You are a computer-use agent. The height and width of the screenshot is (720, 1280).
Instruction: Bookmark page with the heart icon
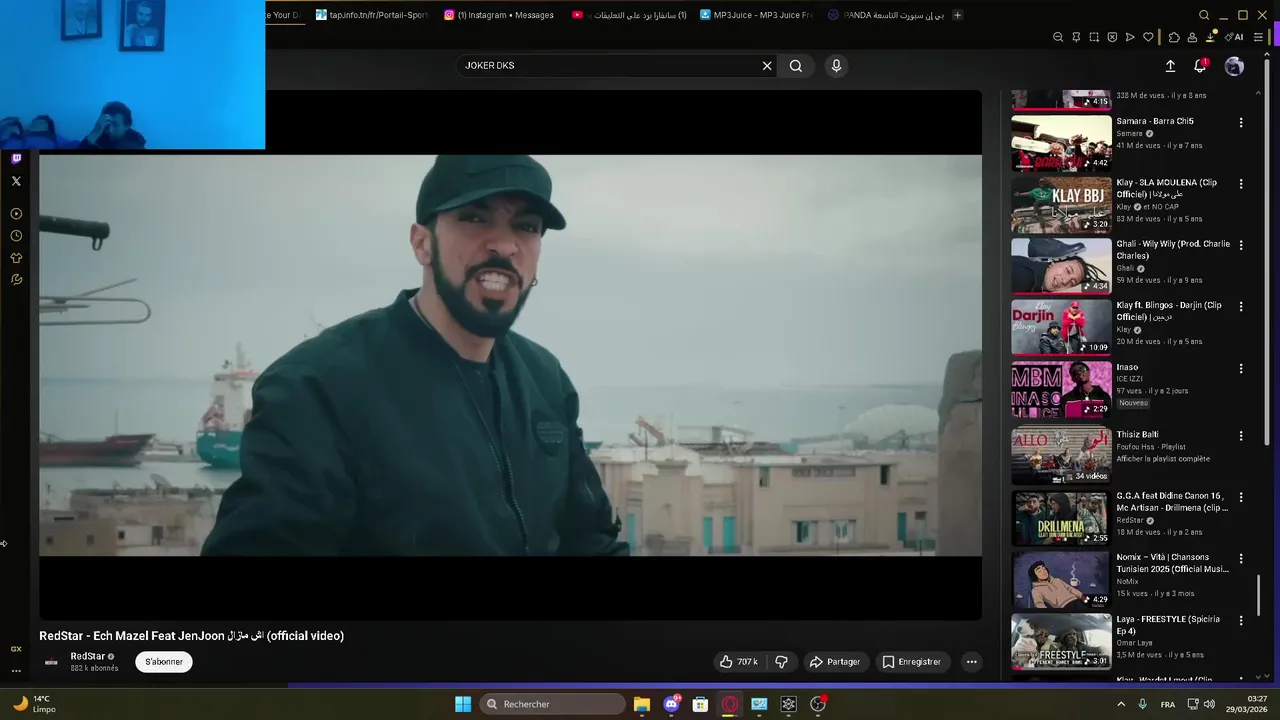(x=1148, y=37)
